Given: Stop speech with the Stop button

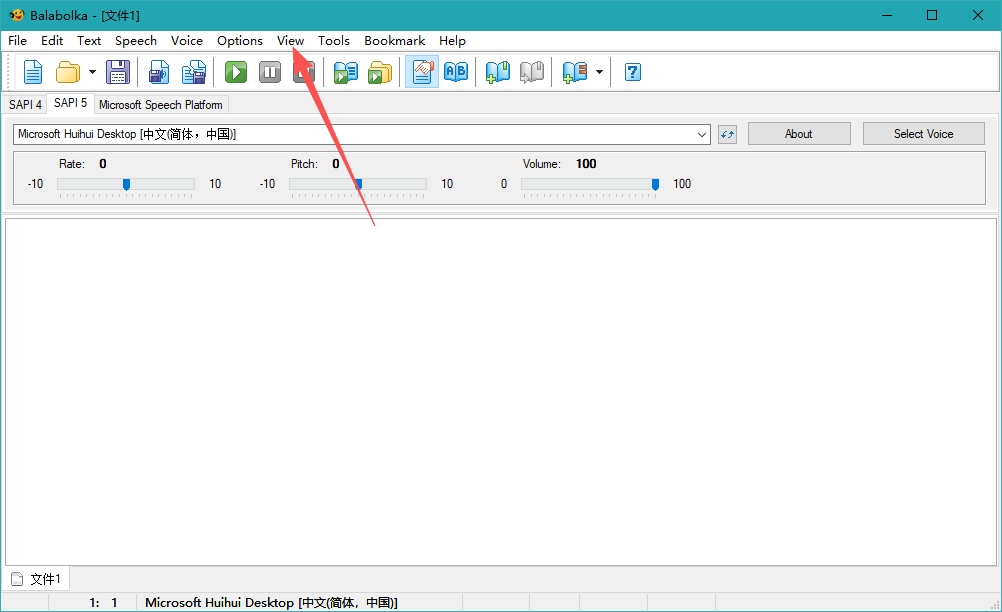Looking at the screenshot, I should (x=304, y=72).
